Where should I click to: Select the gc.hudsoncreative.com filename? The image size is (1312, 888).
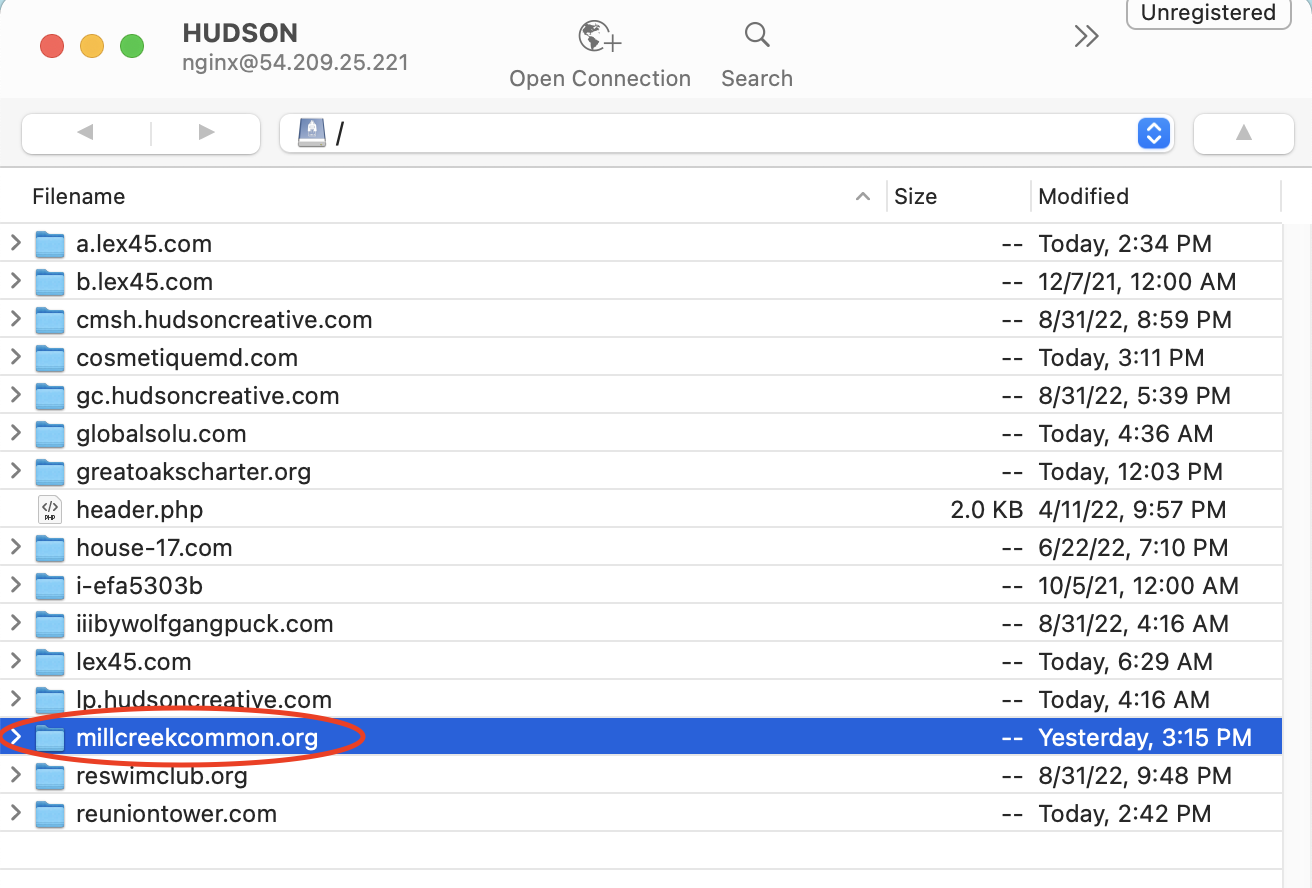click(x=208, y=395)
